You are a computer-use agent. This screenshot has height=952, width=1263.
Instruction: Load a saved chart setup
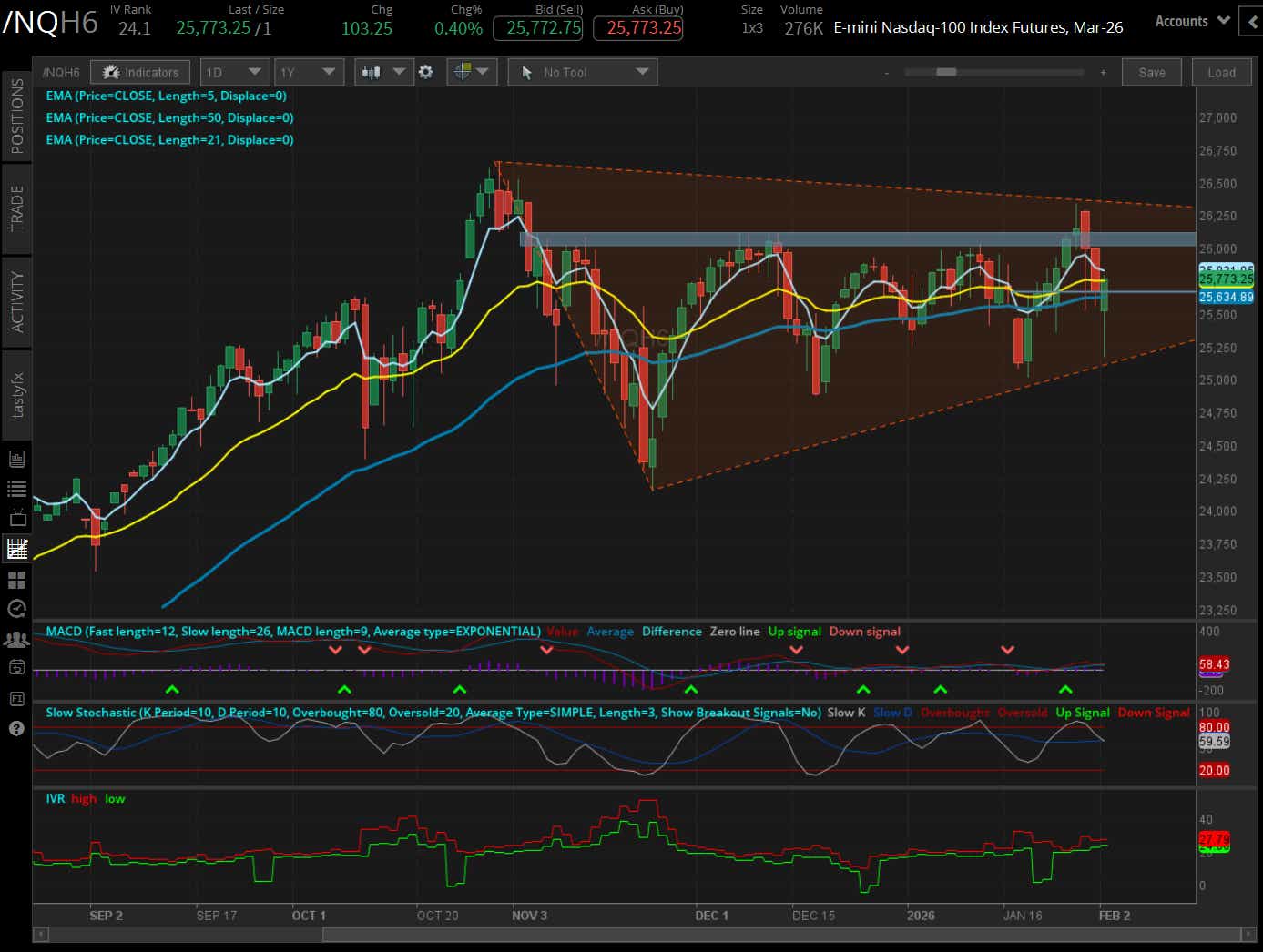point(1221,71)
